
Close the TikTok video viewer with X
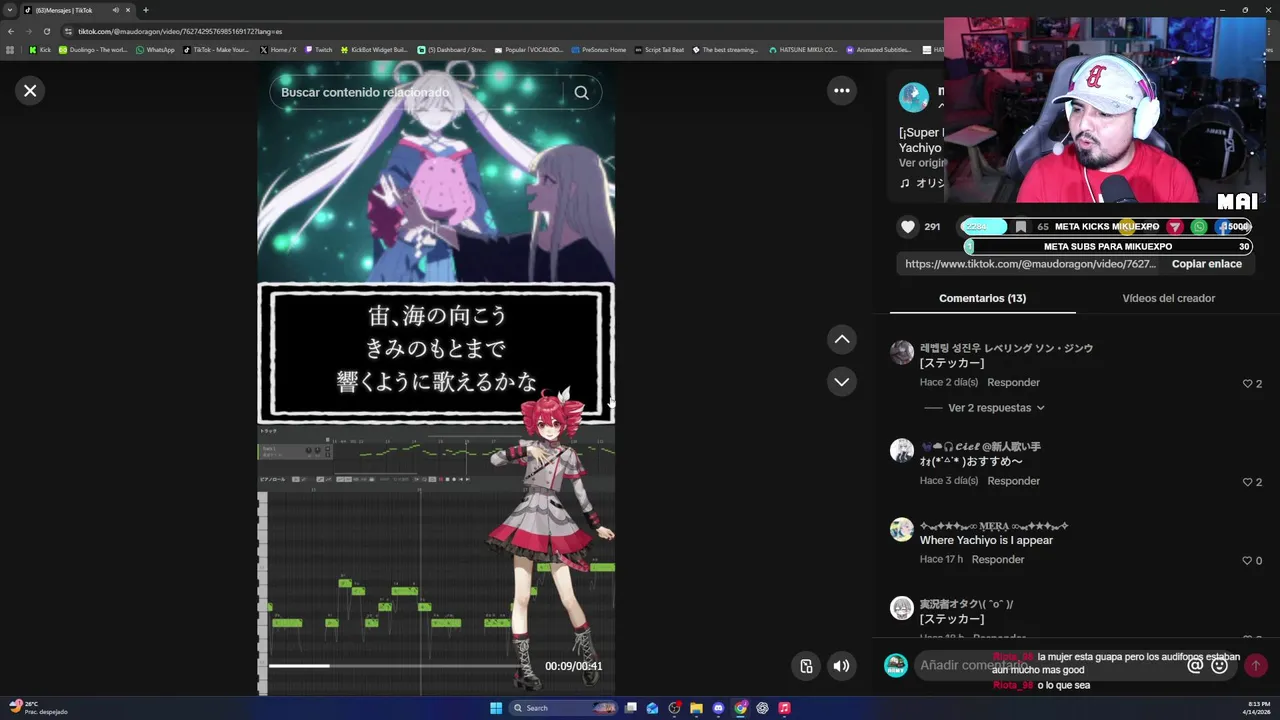pos(30,91)
